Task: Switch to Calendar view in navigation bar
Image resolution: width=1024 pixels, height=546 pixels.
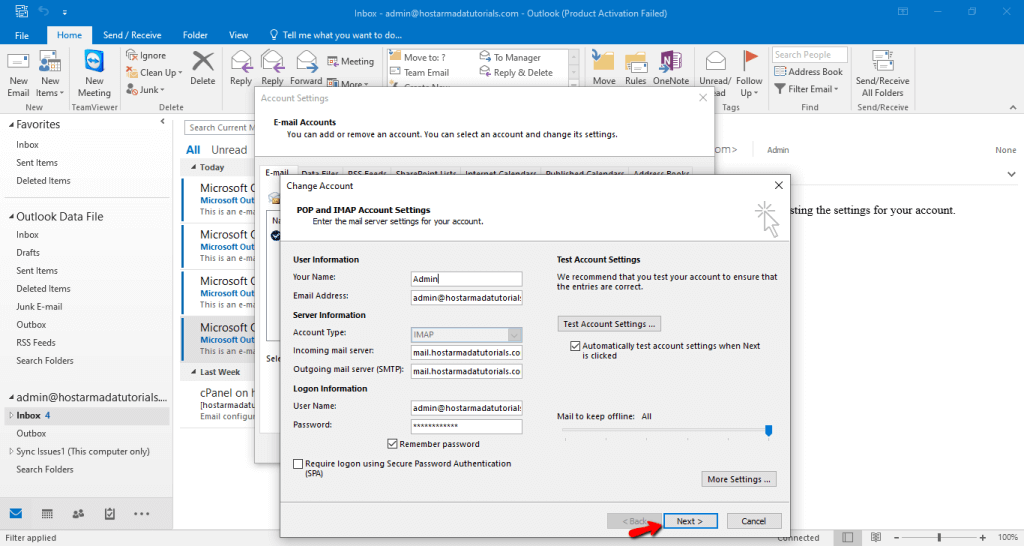Action: [x=47, y=514]
